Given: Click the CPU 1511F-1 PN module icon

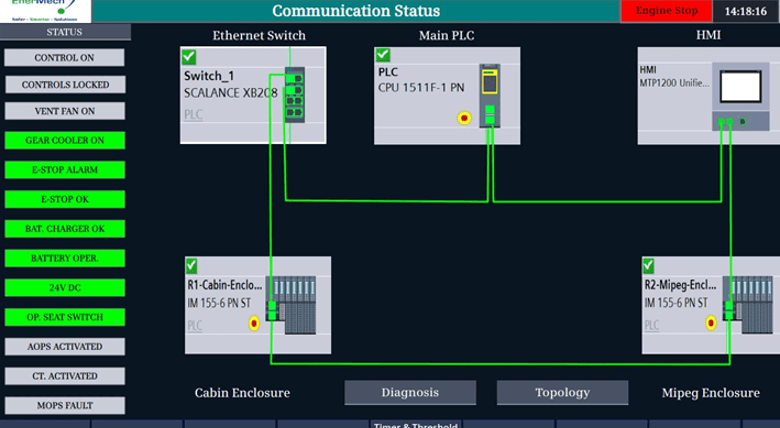Looking at the screenshot, I should 488,95.
